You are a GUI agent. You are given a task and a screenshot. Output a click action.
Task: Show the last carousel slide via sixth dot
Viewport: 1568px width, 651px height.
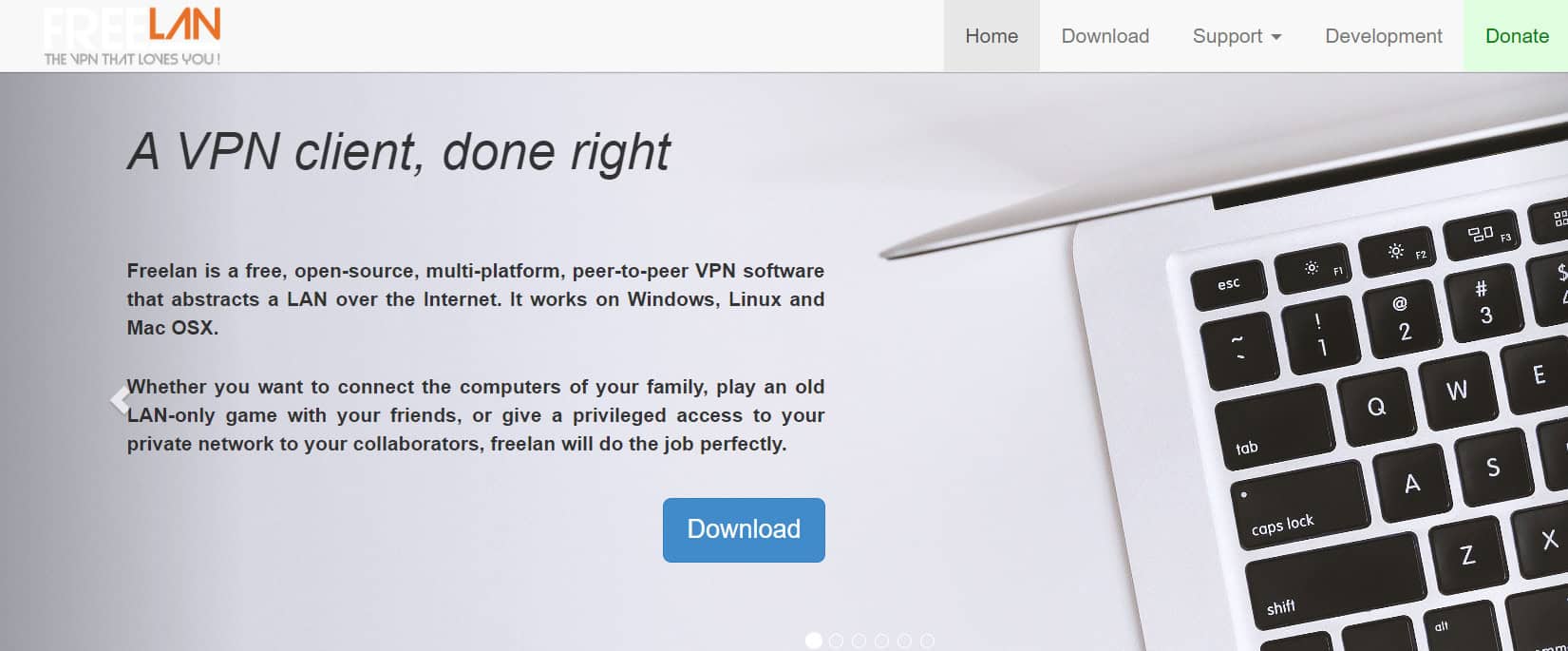(x=927, y=641)
